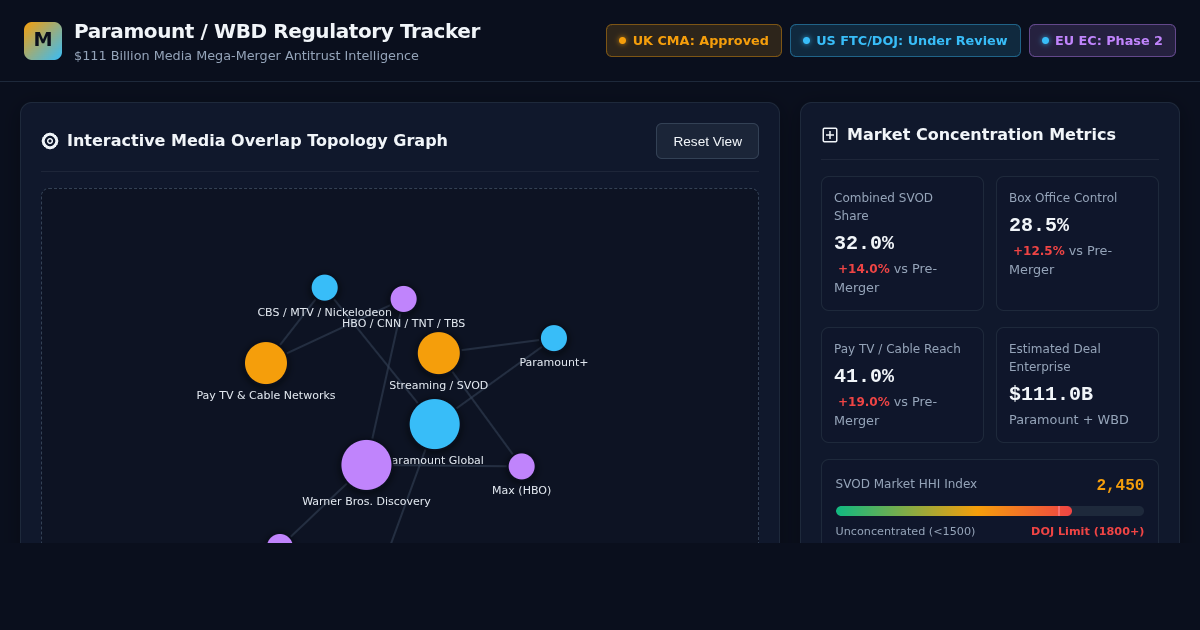
Task: Click the Reset View button
Action: tap(707, 141)
